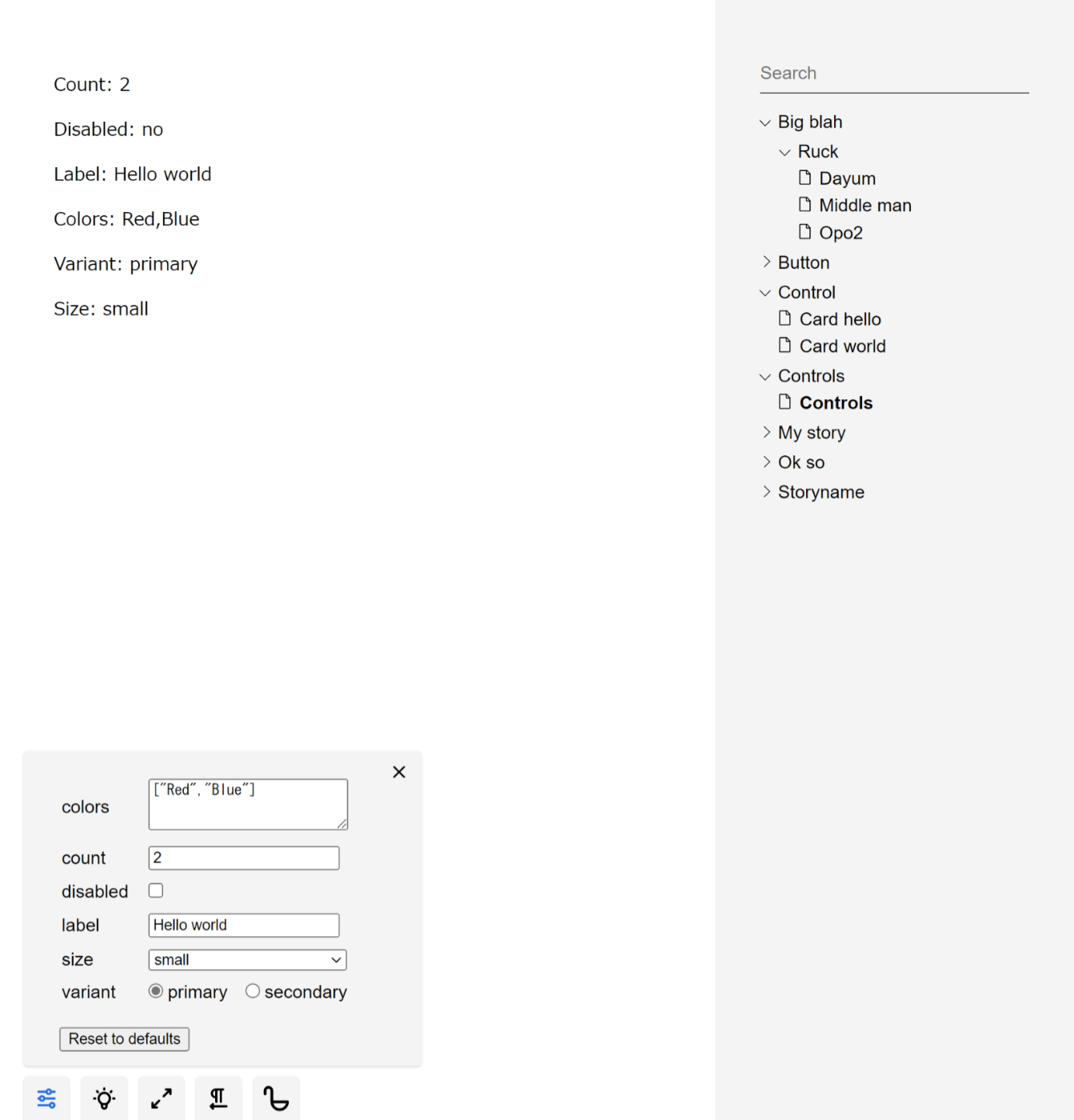Viewport: 1074px width, 1120px height.
Task: Expand the My story group
Action: pos(803,433)
